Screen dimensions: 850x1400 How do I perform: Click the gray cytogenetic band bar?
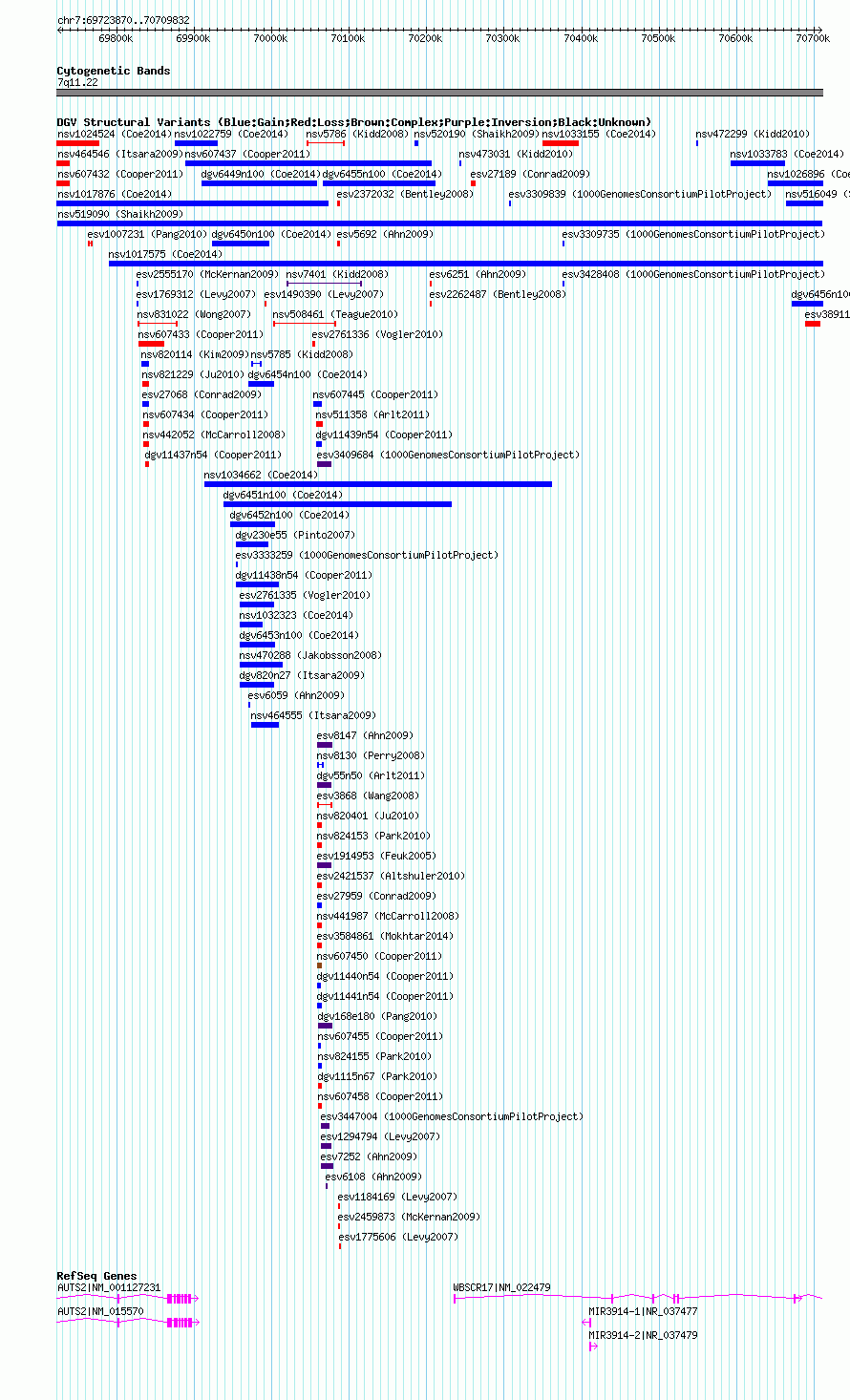point(439,93)
